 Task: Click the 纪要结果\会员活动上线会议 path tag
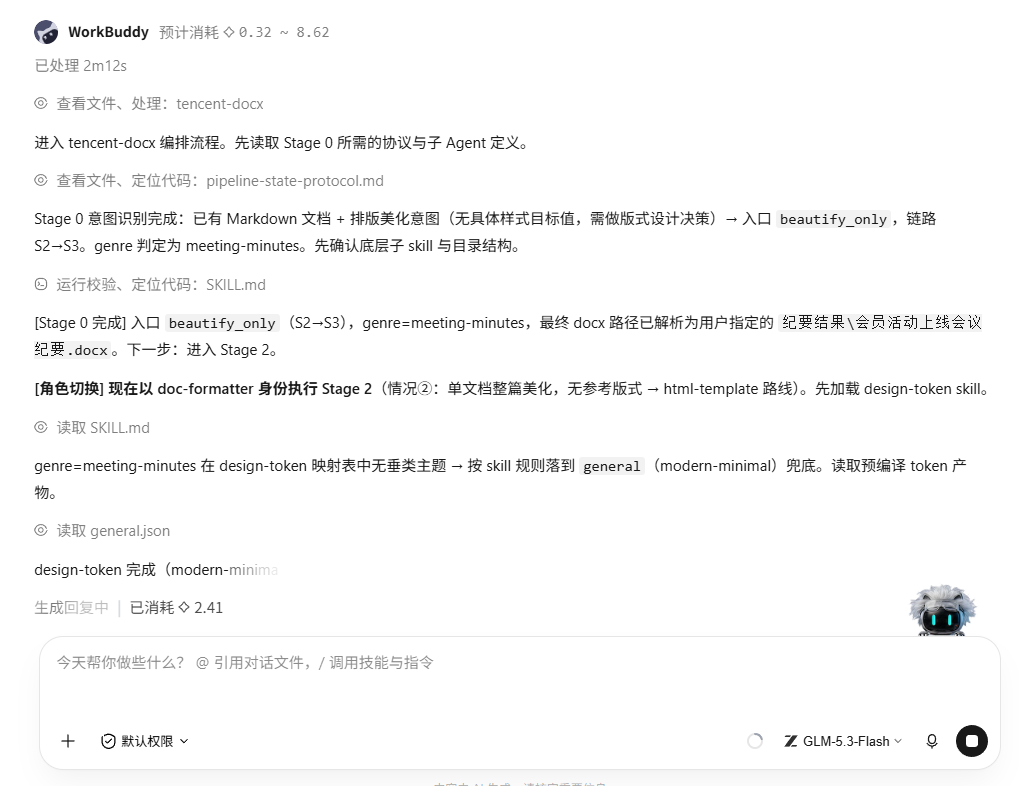(881, 322)
